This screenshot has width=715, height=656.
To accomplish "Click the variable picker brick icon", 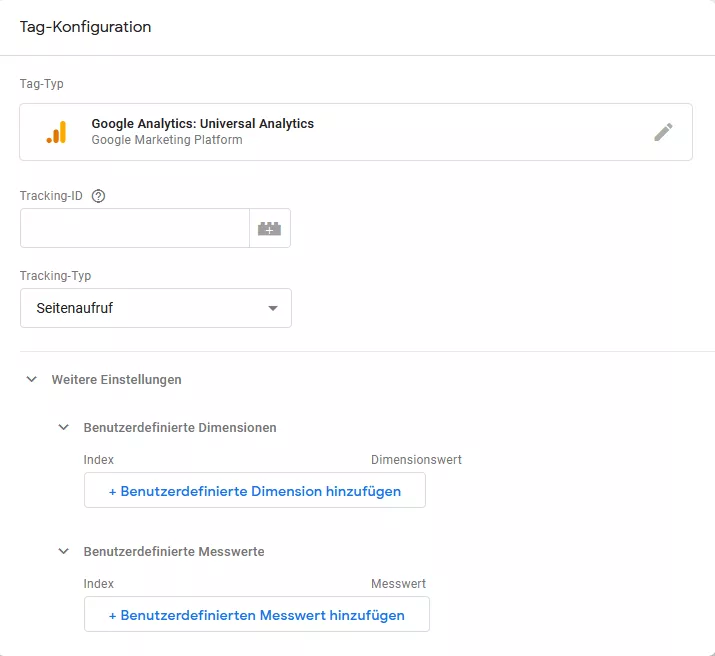I will point(269,228).
